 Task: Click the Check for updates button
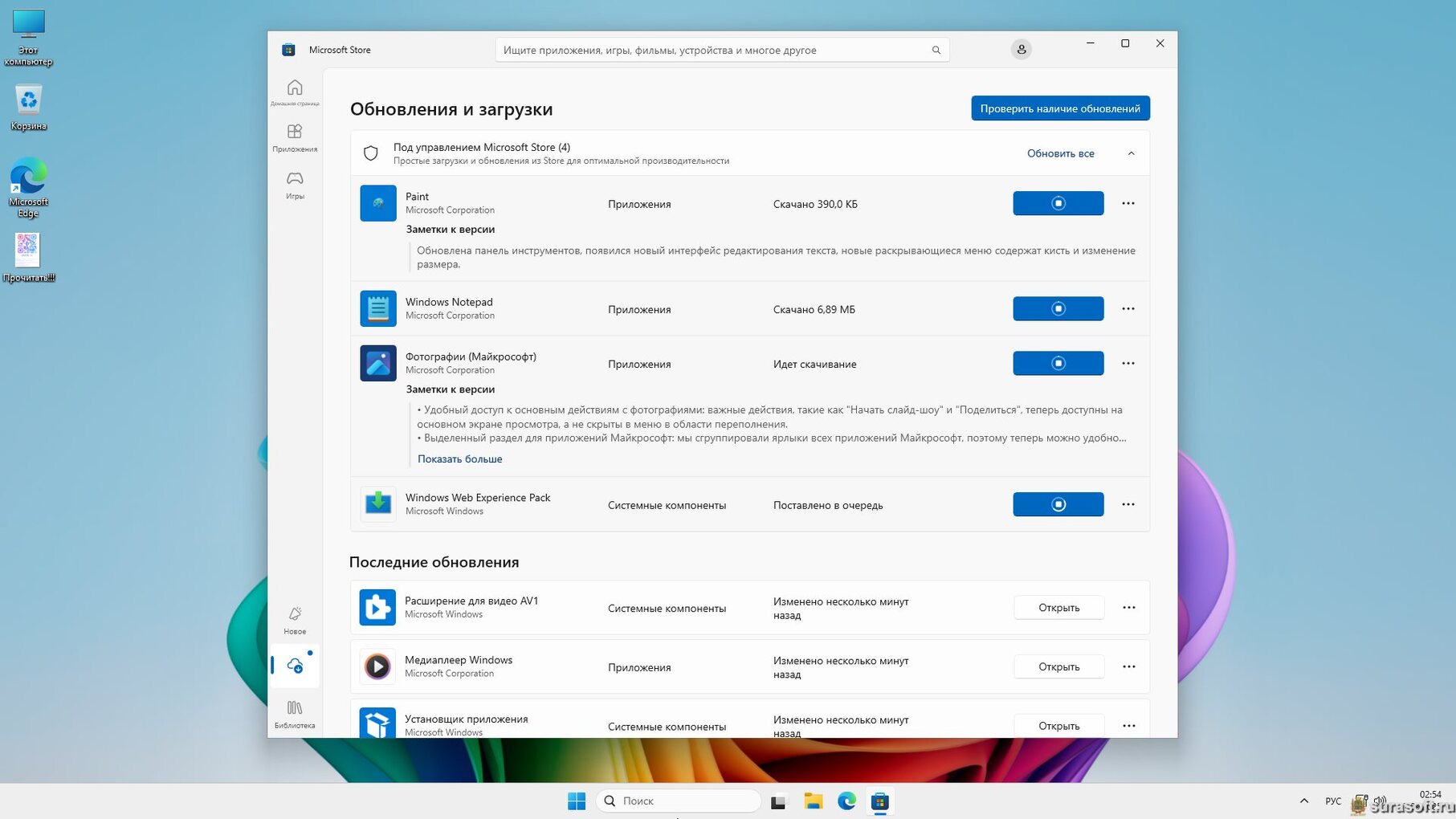click(1059, 108)
